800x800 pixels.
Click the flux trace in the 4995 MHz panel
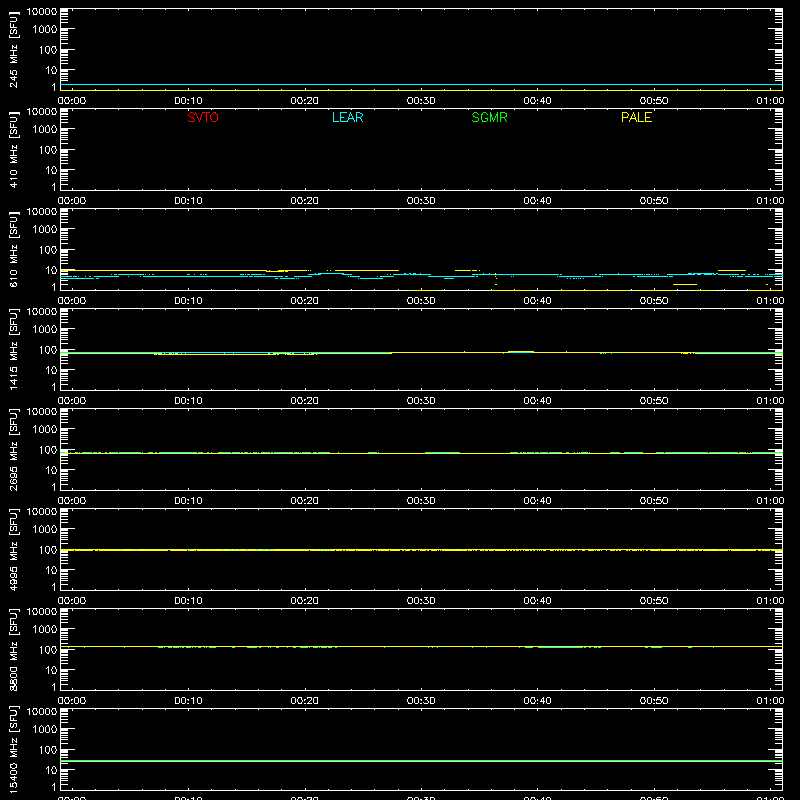(421, 550)
